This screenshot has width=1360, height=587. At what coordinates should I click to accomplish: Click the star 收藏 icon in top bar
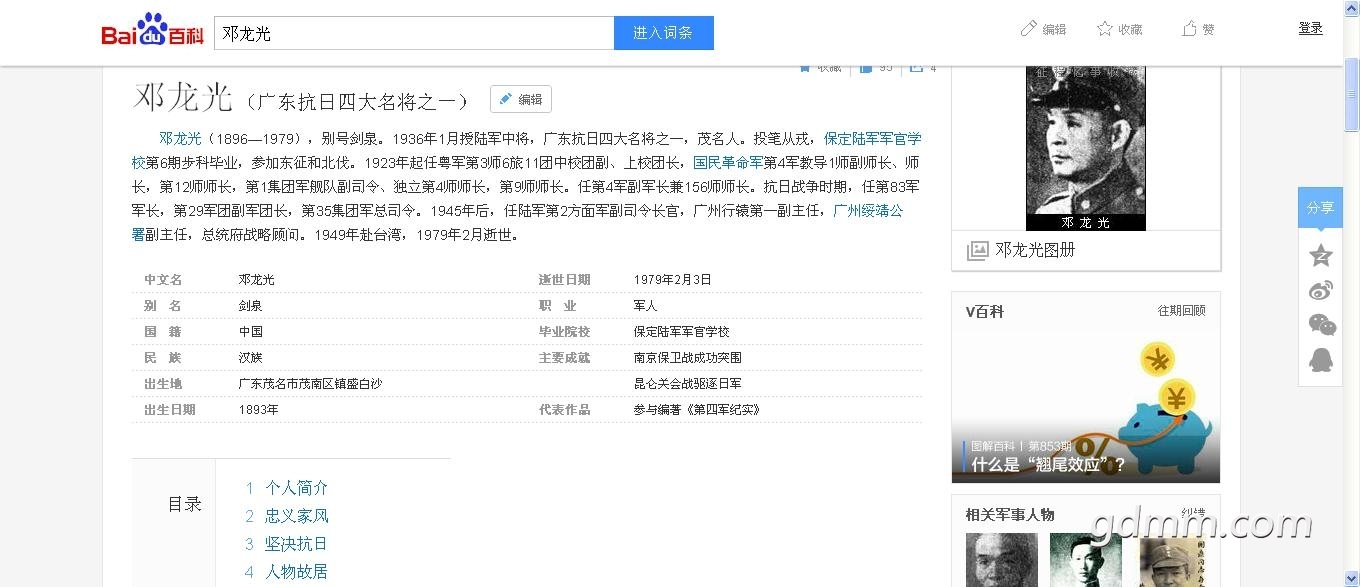(1105, 29)
